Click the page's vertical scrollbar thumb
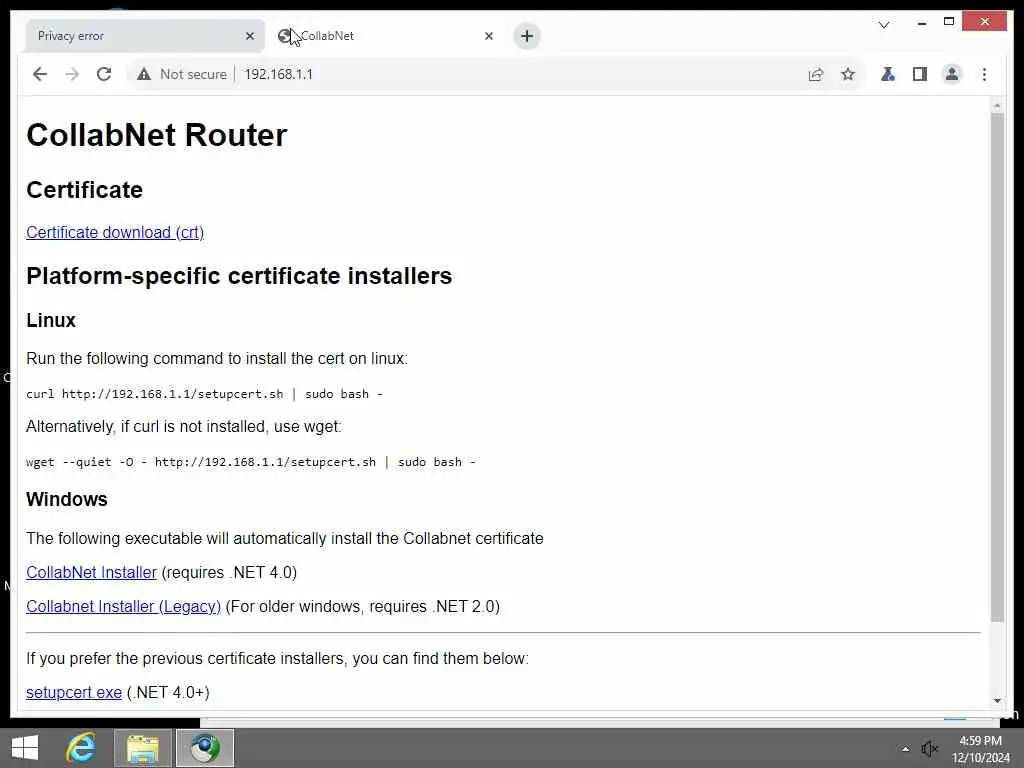1024x768 pixels. pos(997,367)
